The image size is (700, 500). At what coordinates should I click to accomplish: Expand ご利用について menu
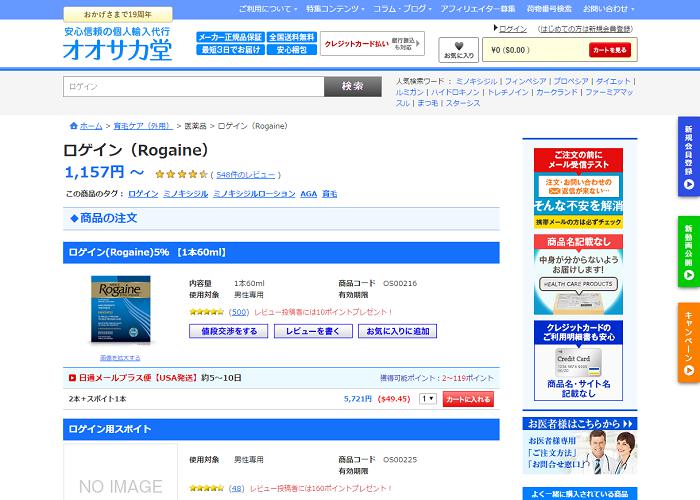click(x=268, y=8)
